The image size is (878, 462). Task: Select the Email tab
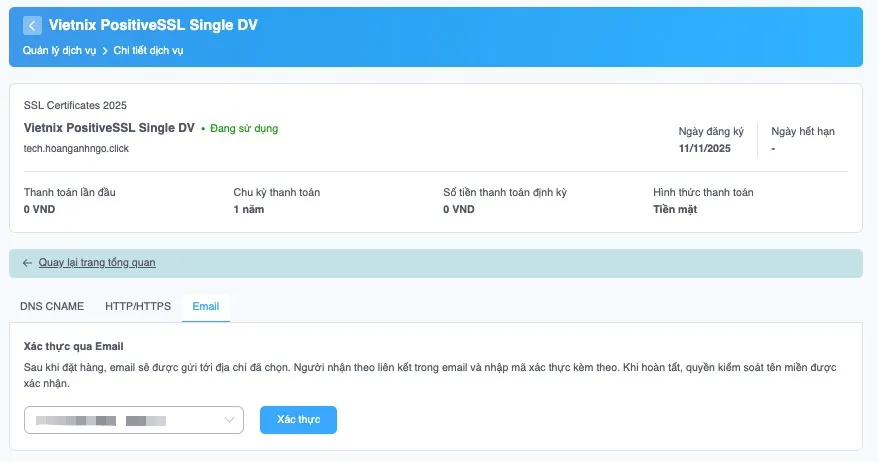[206, 306]
